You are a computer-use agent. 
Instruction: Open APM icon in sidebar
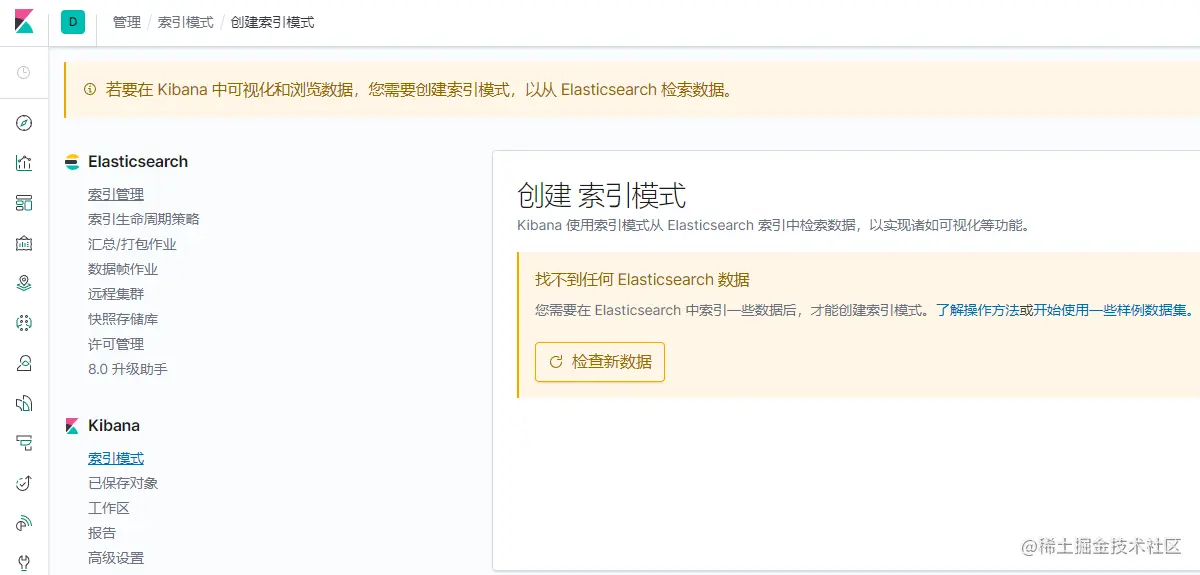click(24, 443)
